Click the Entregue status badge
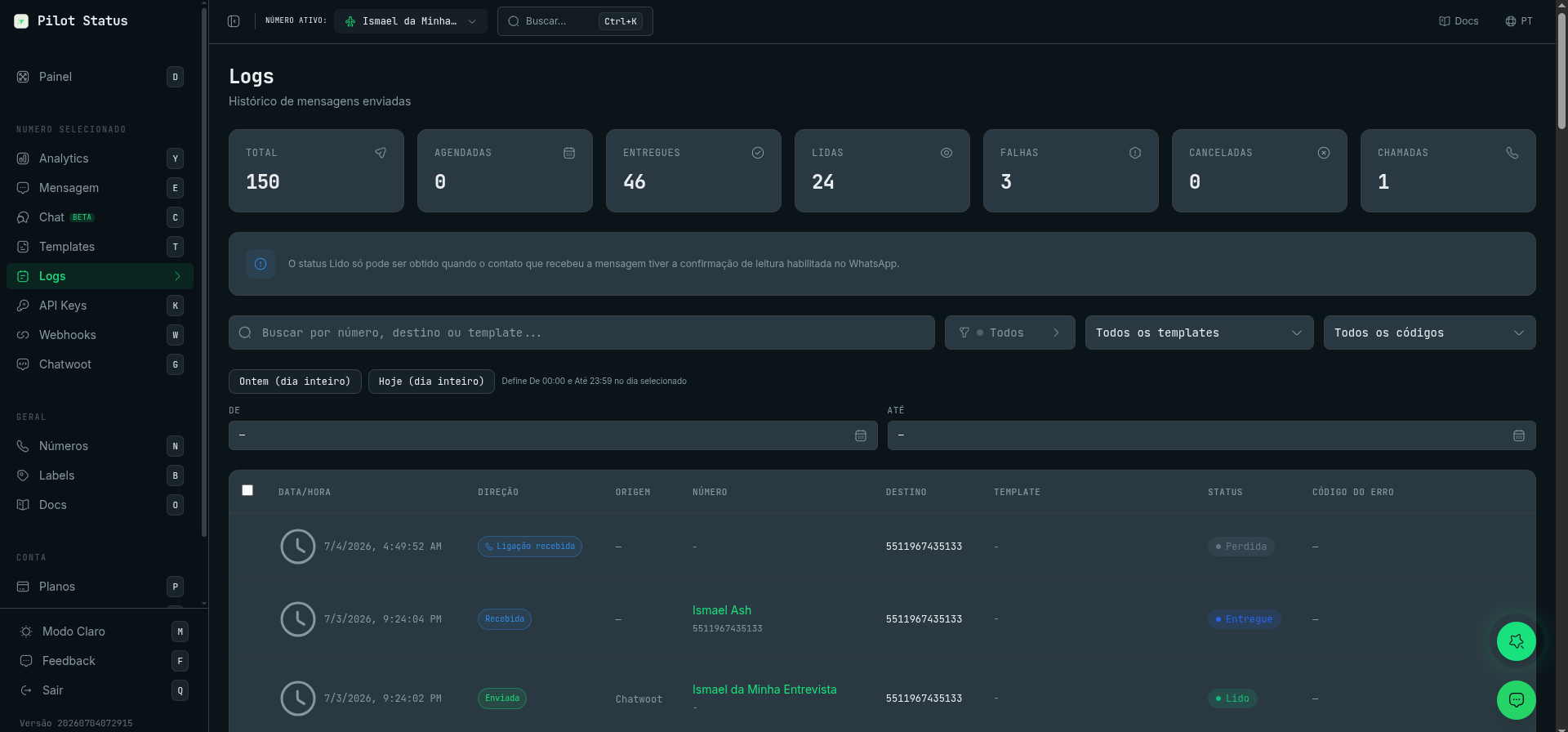This screenshot has height=732, width=1568. click(x=1245, y=619)
